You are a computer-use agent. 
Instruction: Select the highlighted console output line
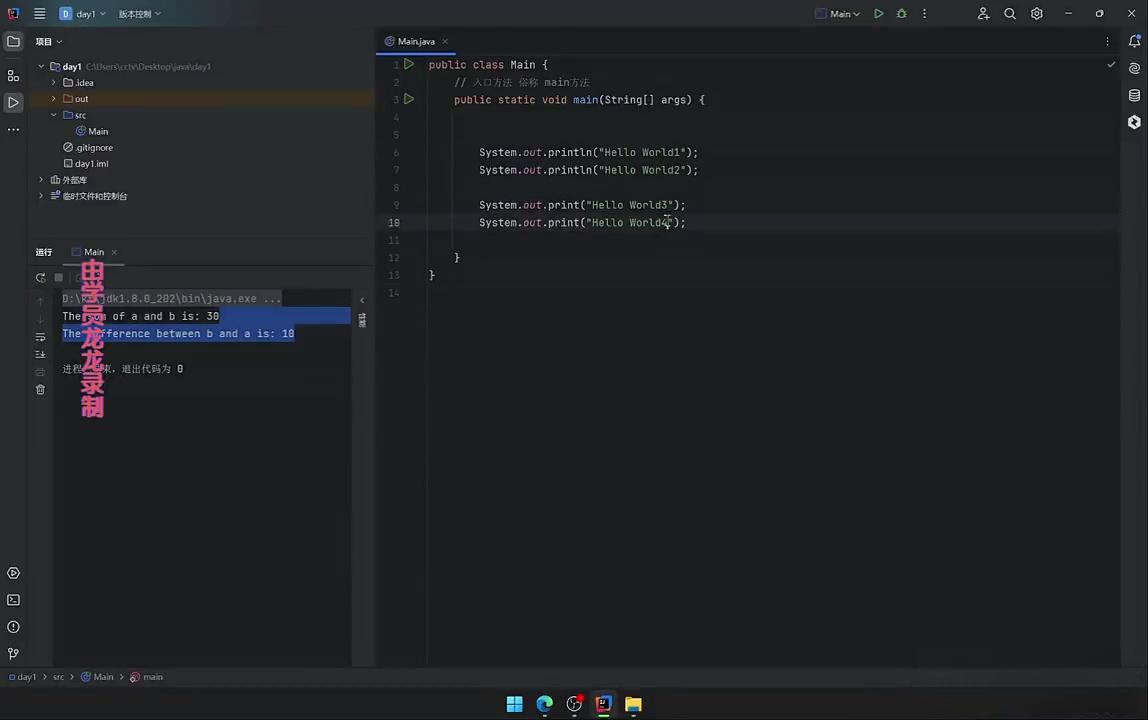tap(178, 333)
